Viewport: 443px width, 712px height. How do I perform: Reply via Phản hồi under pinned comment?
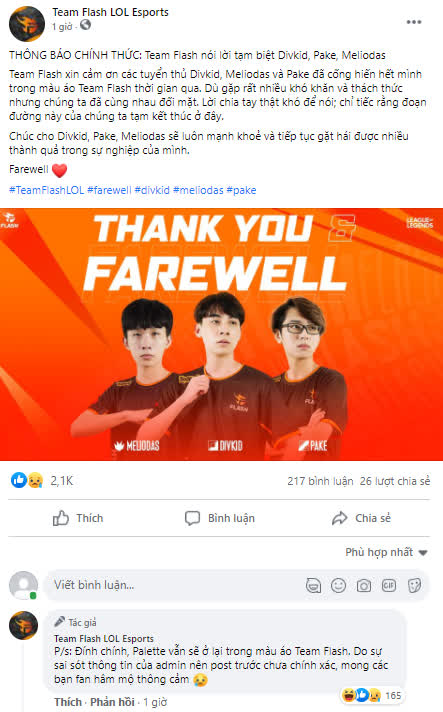click(112, 702)
